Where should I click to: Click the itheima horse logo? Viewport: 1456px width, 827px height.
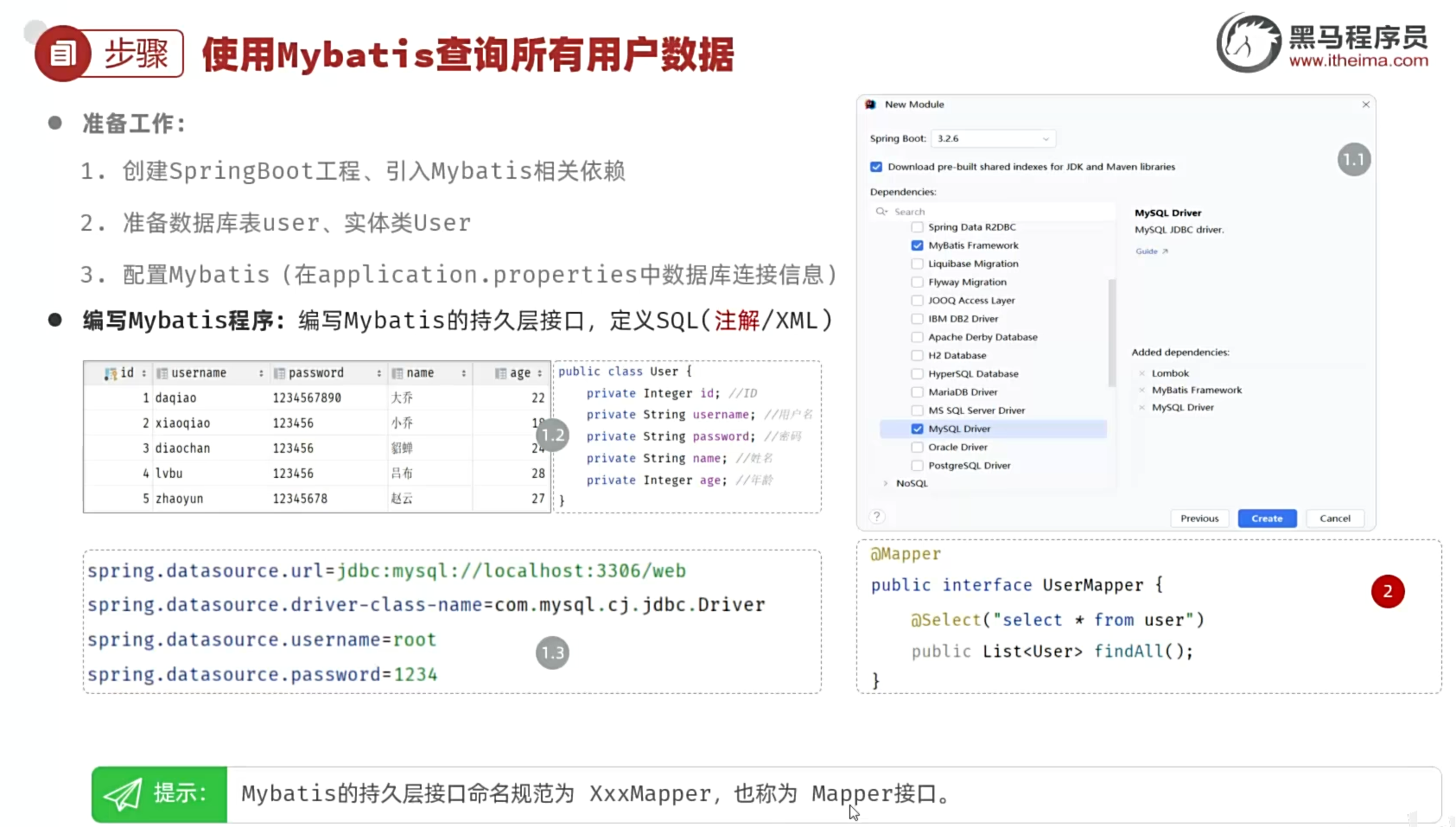(1249, 43)
